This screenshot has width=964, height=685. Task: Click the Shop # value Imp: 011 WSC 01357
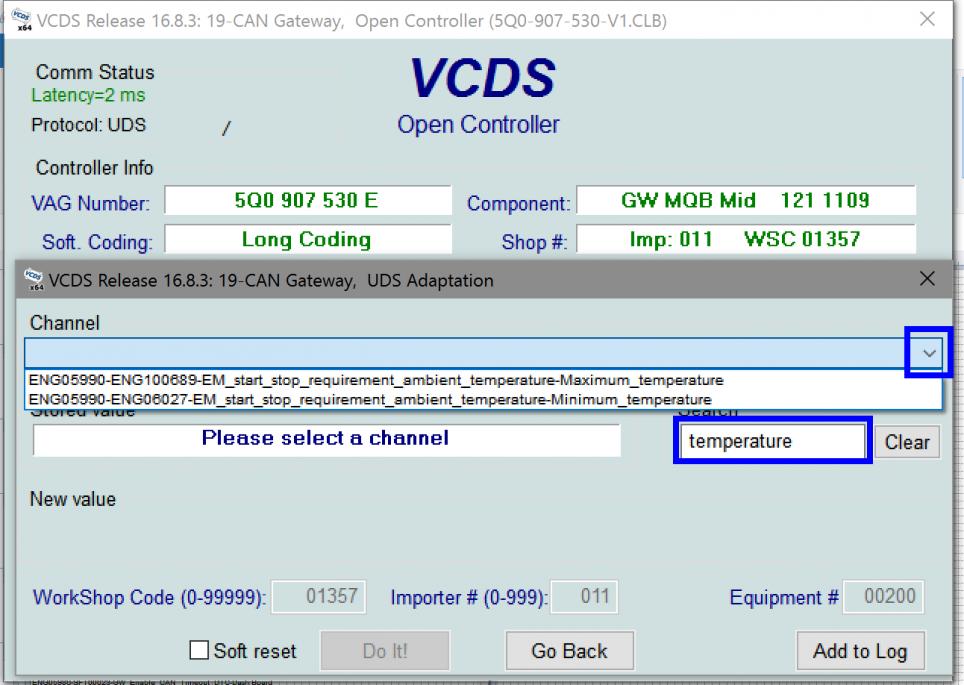pos(746,239)
